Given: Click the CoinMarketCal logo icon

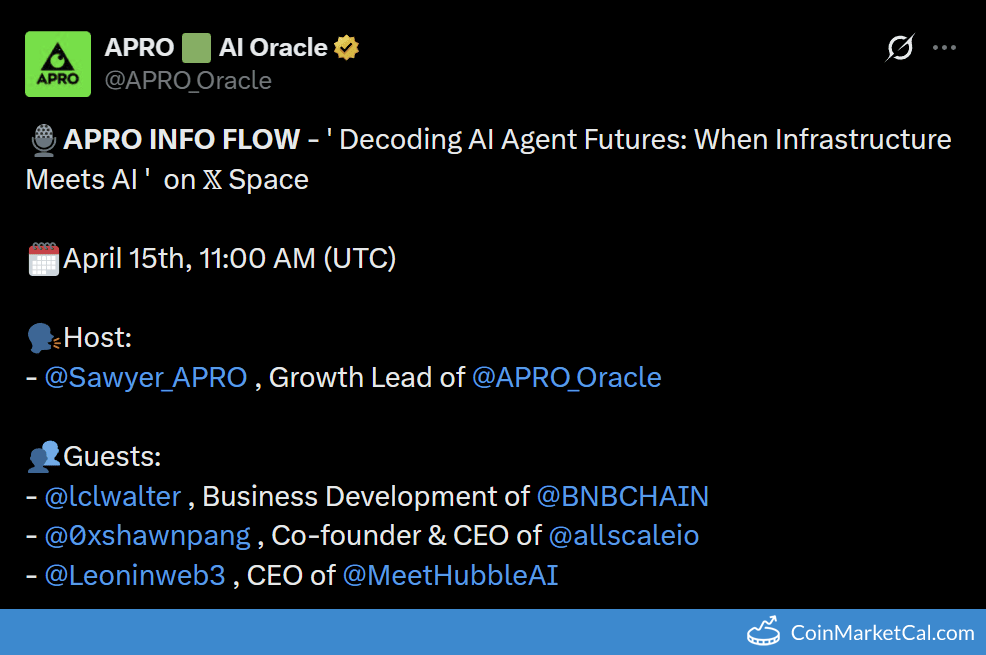Looking at the screenshot, I should pyautogui.click(x=764, y=632).
